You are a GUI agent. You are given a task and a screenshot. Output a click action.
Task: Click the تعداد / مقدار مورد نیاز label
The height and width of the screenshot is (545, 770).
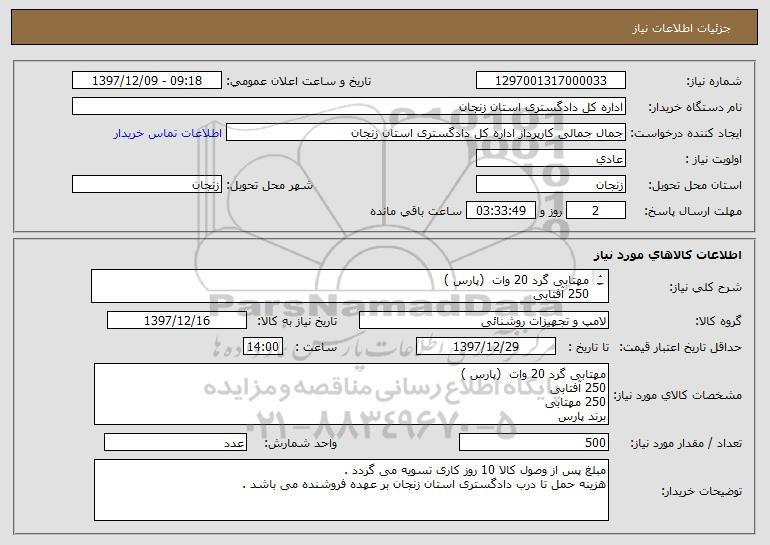pos(686,443)
